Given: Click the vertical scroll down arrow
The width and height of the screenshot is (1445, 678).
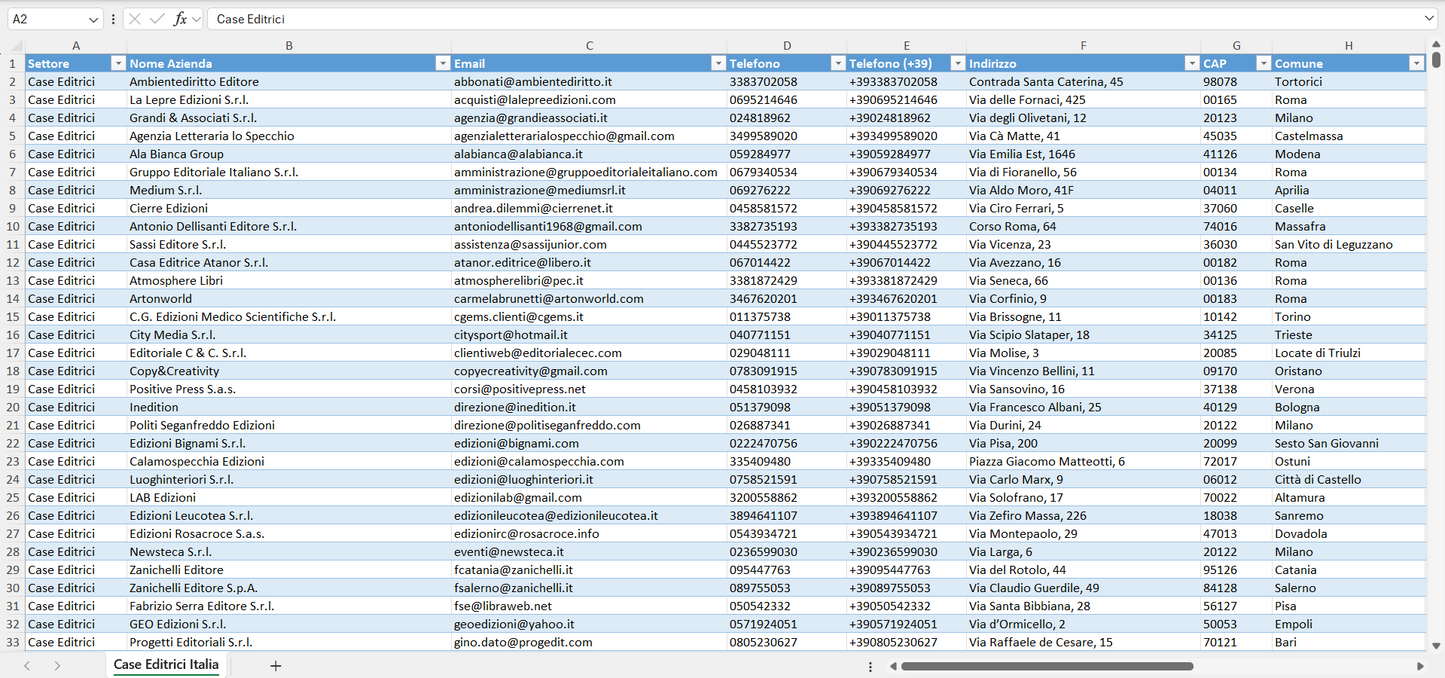Looking at the screenshot, I should point(1437,646).
